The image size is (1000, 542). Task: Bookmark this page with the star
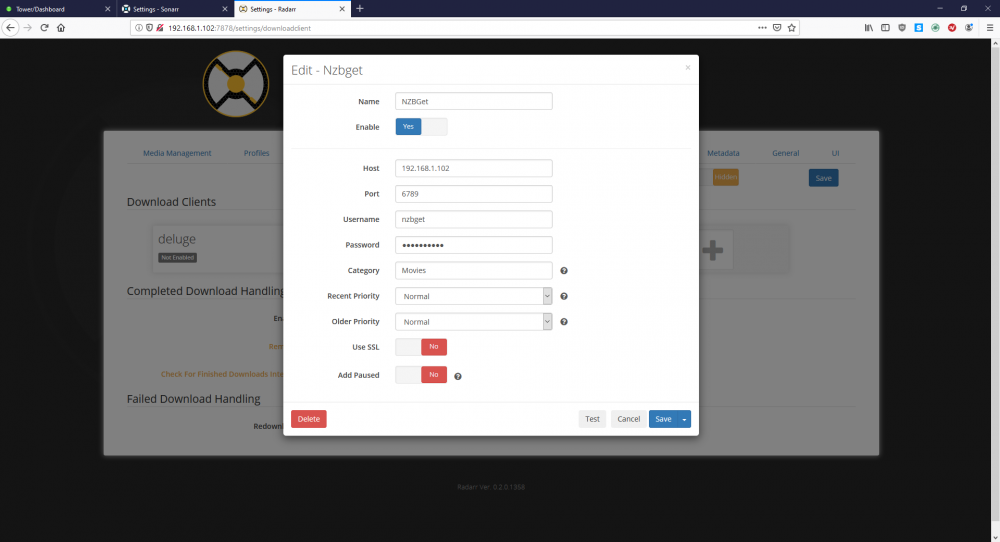click(x=791, y=27)
